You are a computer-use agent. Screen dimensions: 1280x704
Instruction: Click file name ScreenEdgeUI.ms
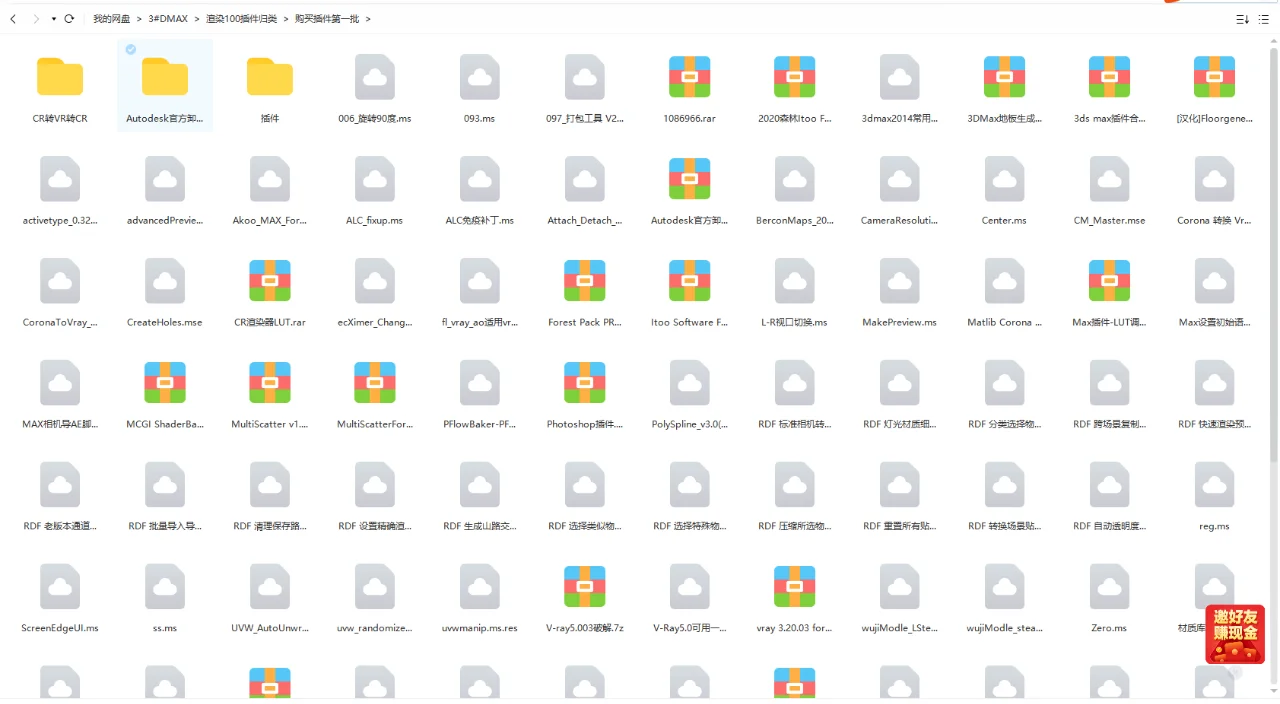60,628
